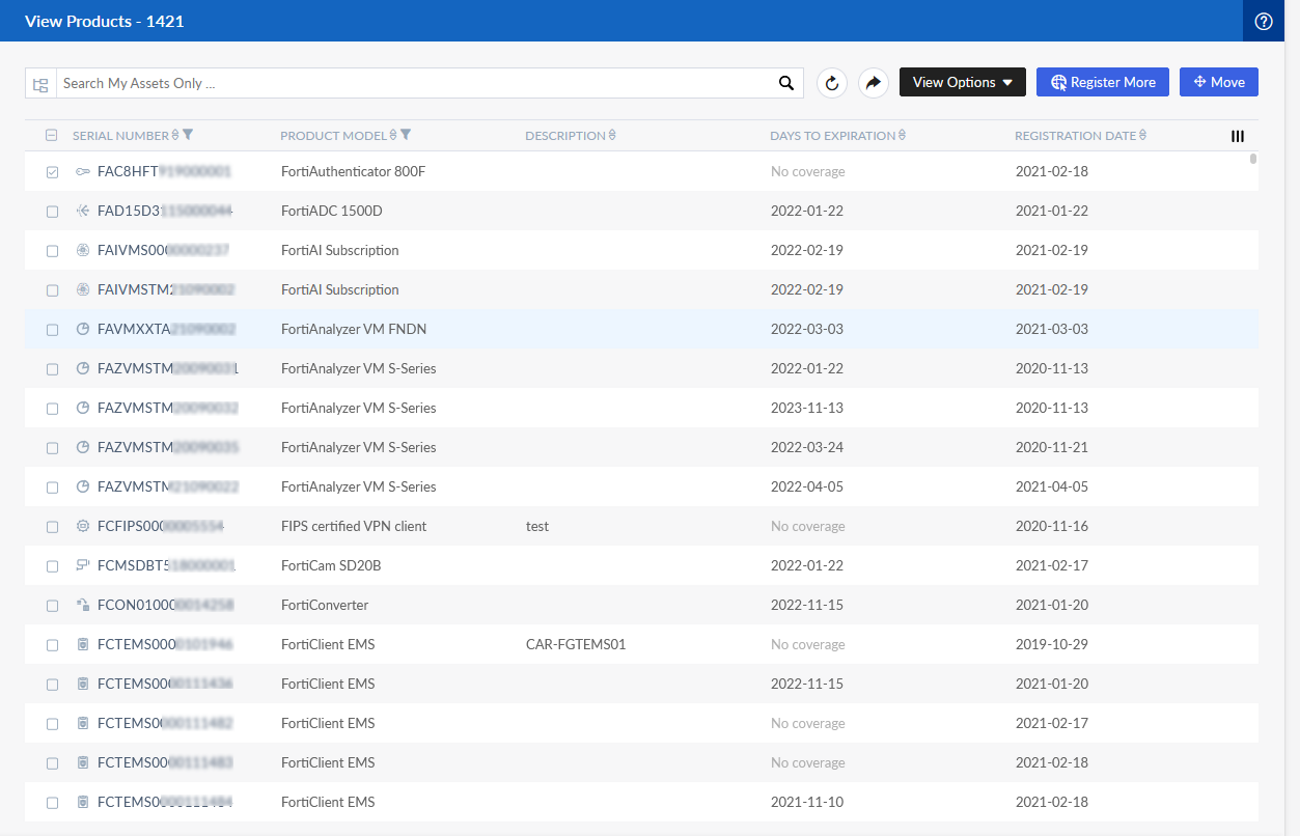1300x836 pixels.
Task: Sort by Days to Expiration arrows icon
Action: click(x=902, y=135)
